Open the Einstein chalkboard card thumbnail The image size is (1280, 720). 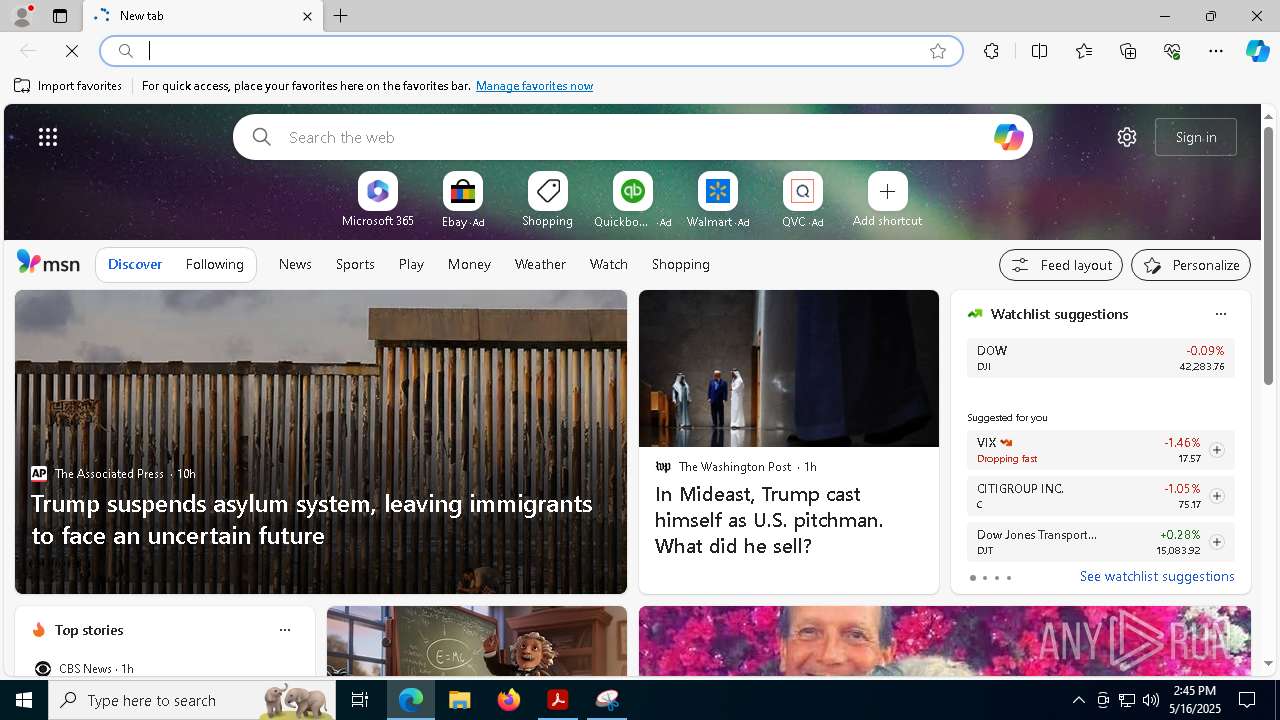tap(477, 641)
